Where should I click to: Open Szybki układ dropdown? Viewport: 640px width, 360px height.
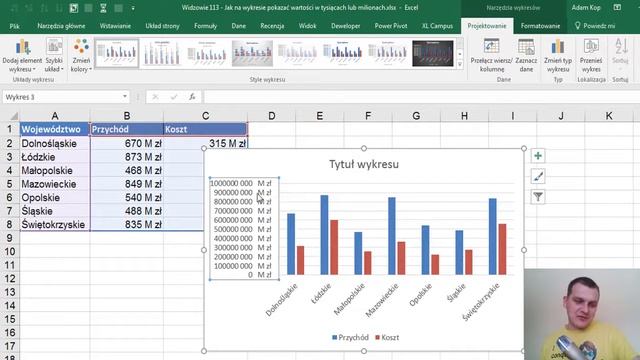coord(54,56)
